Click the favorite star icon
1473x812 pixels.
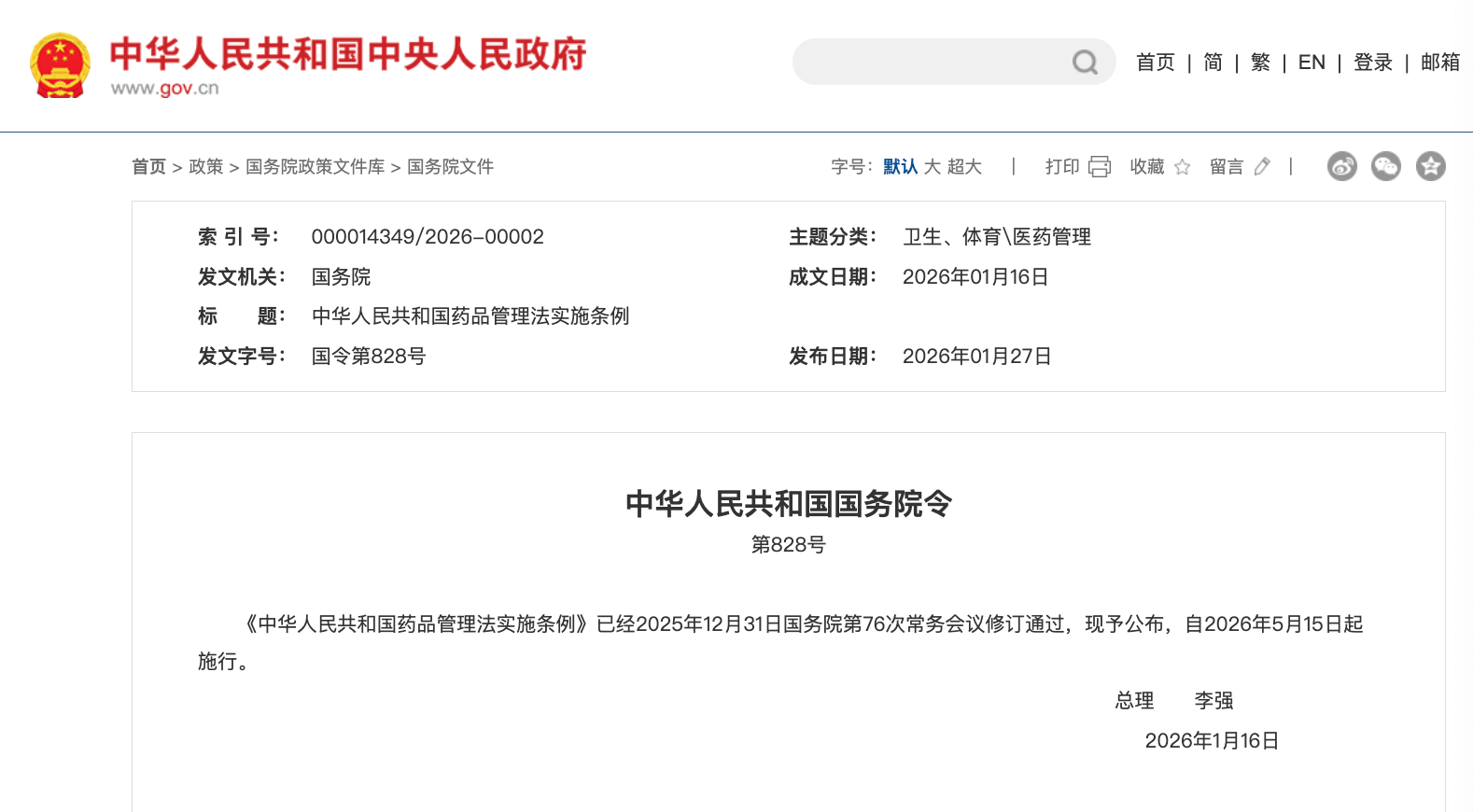click(1182, 167)
